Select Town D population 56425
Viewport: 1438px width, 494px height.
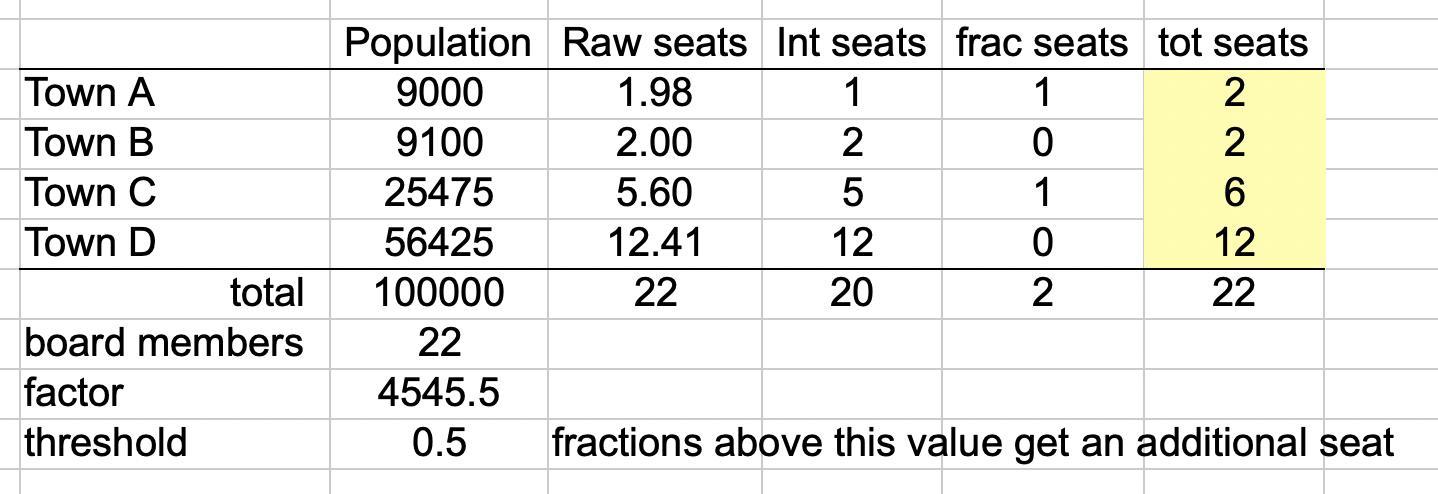pyautogui.click(x=439, y=244)
